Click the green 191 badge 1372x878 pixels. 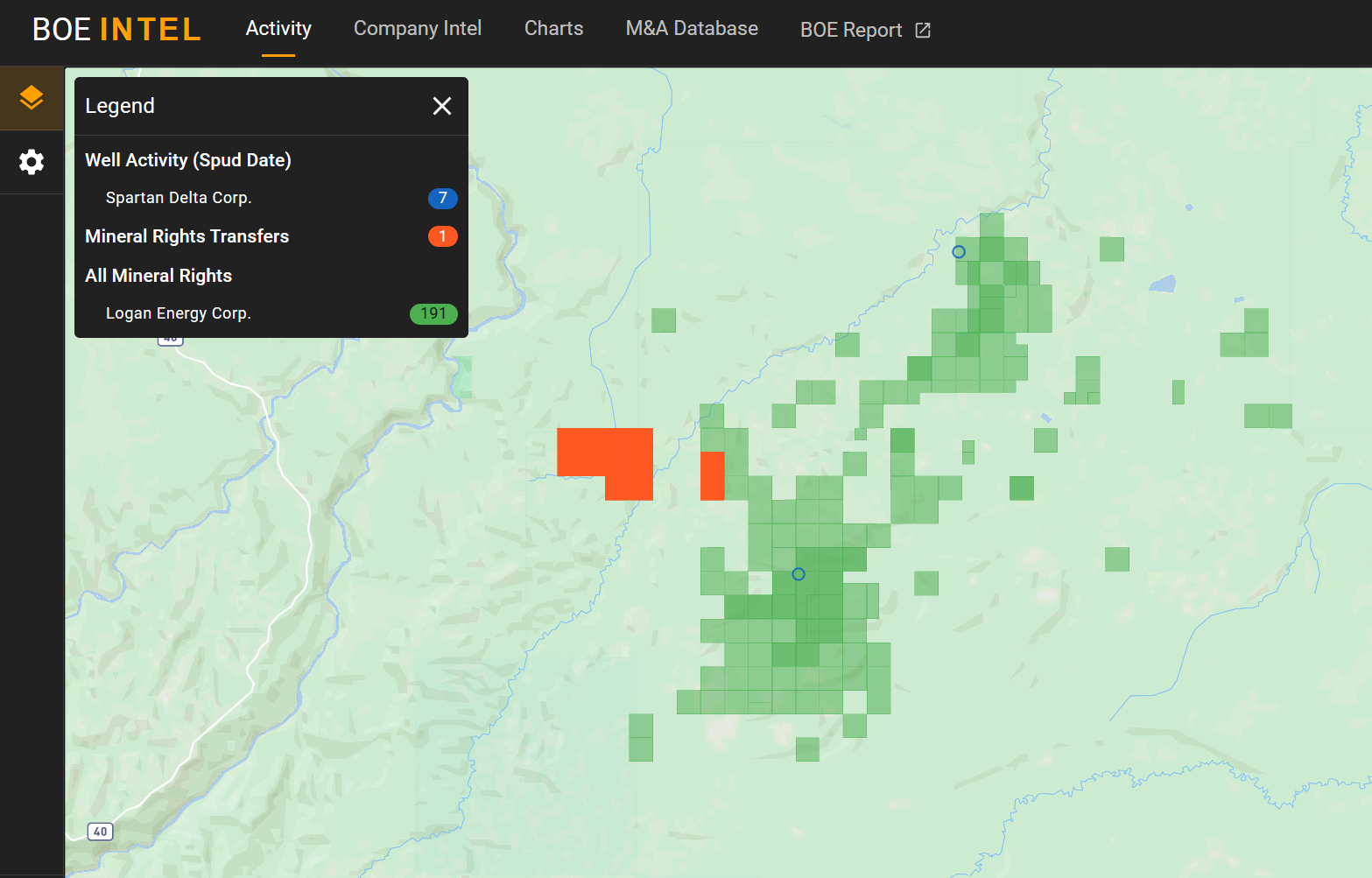pyautogui.click(x=433, y=313)
